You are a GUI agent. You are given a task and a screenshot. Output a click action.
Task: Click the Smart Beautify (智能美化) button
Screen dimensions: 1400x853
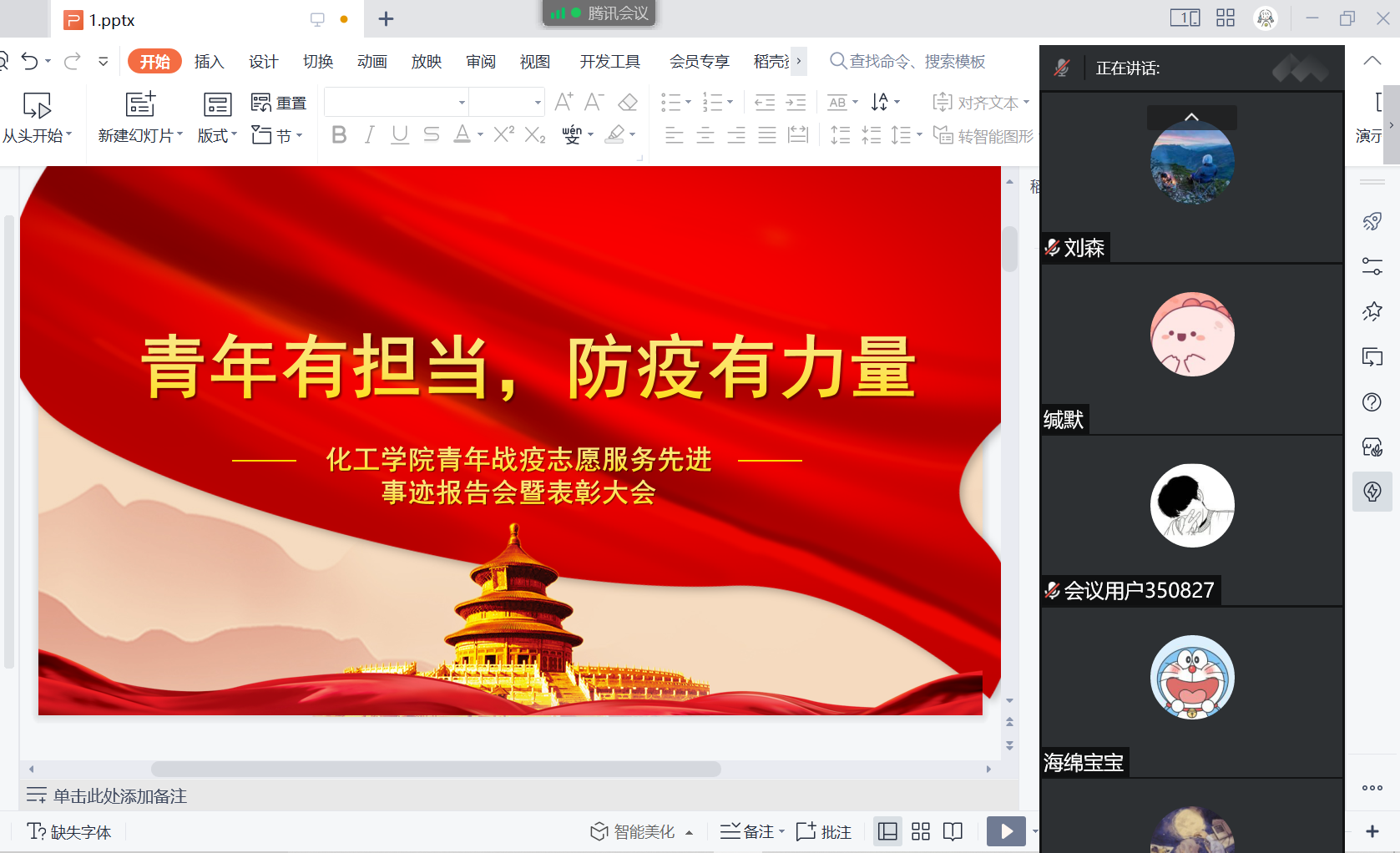(634, 831)
